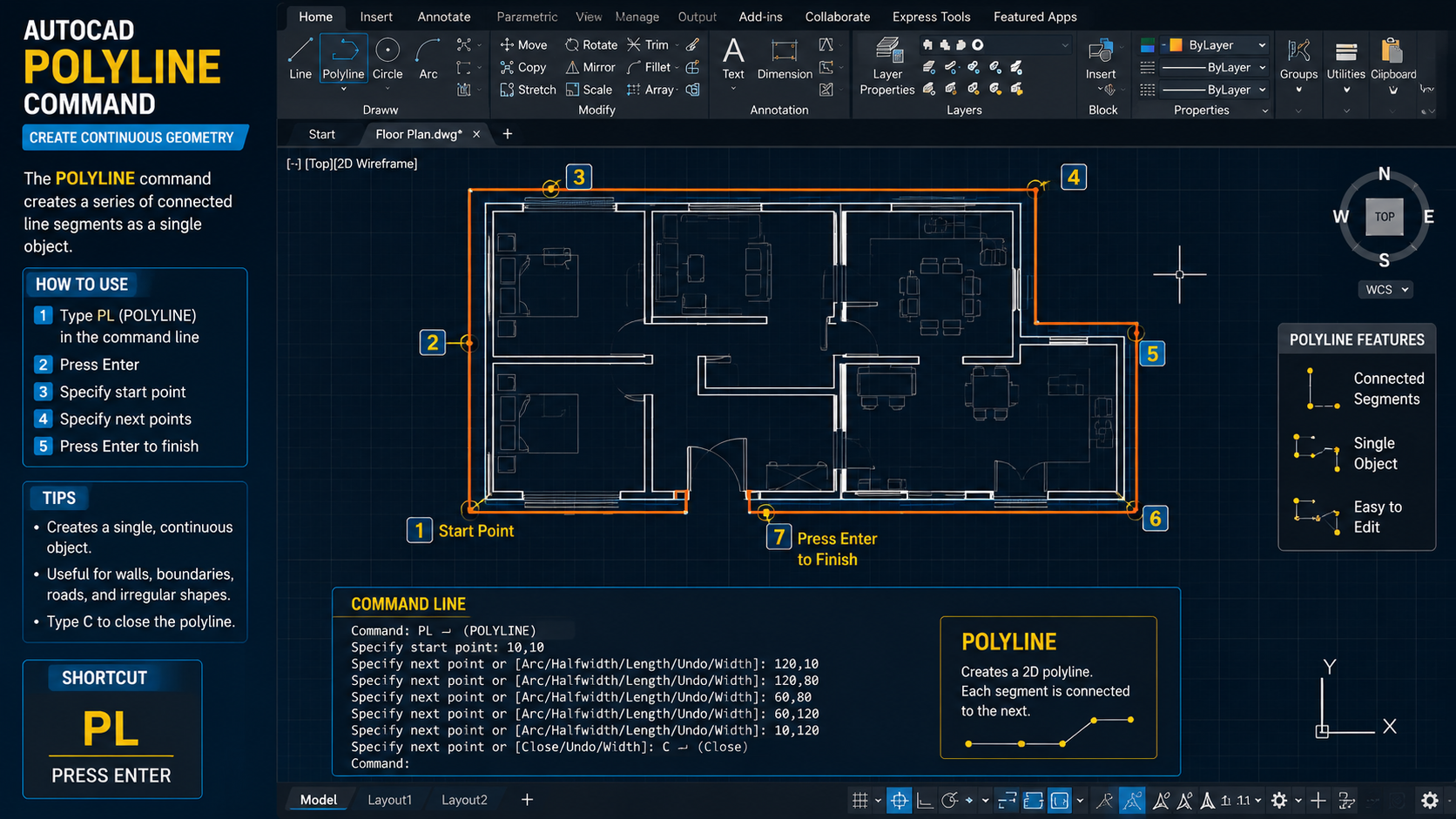Toggle the highlighted annotation visibility button
This screenshot has width=1456, height=819.
point(1132,800)
